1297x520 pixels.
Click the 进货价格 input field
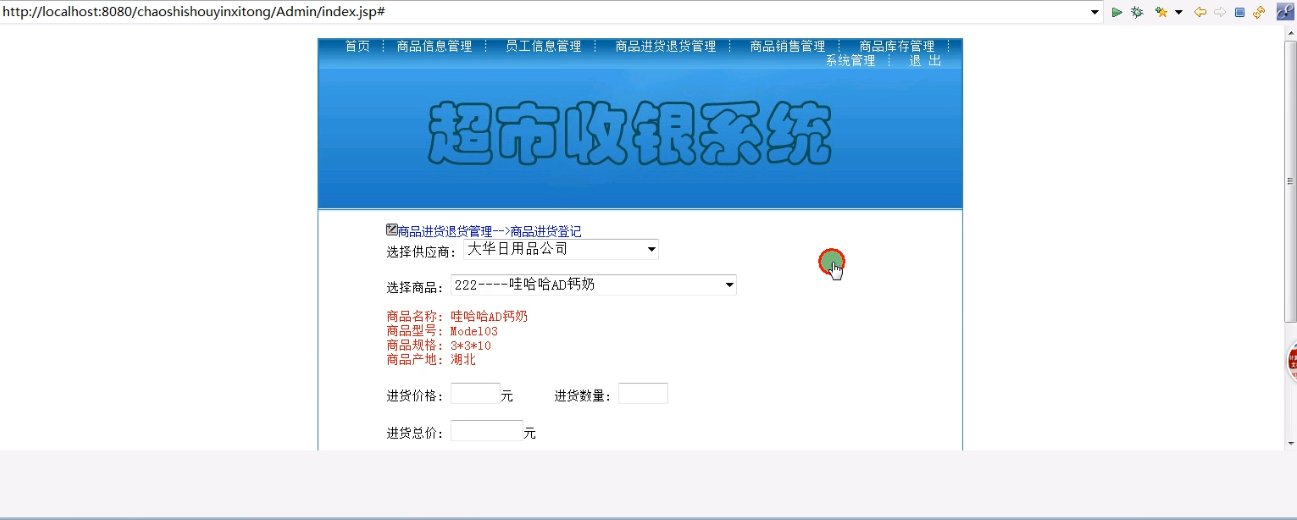(x=475, y=394)
